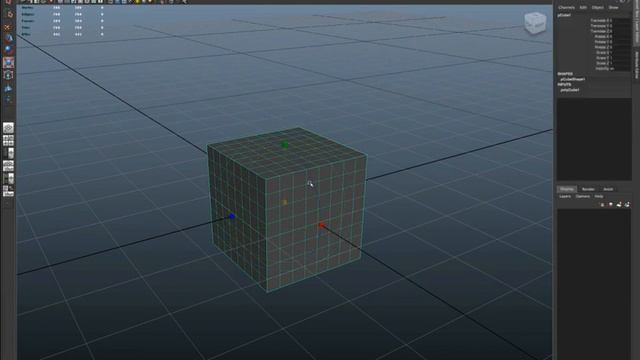640x360 pixels.
Task: Click the Rotate Z value field
Action: click(621, 47)
